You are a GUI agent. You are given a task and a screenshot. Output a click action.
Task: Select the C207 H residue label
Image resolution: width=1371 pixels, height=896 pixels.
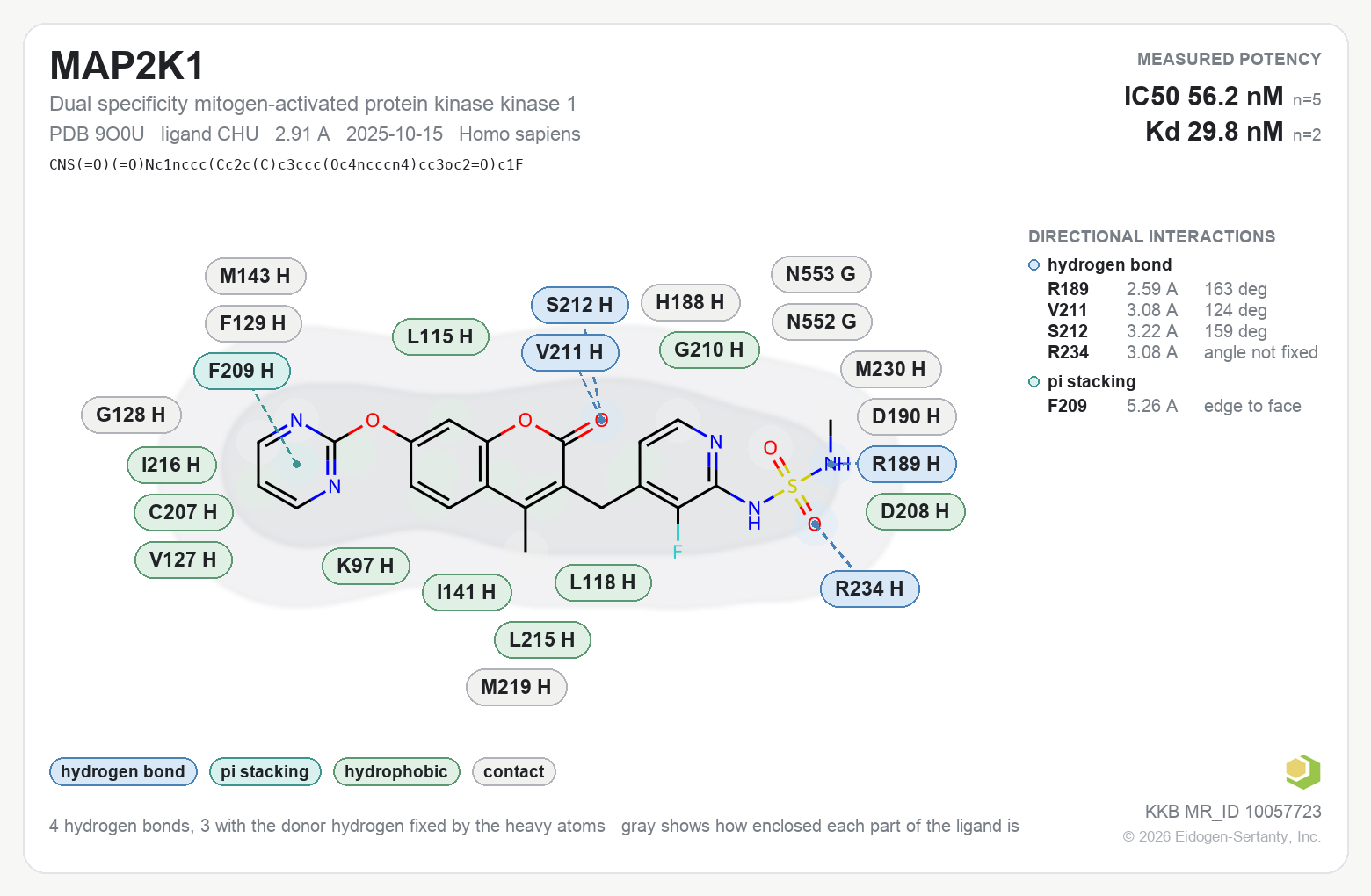183,512
